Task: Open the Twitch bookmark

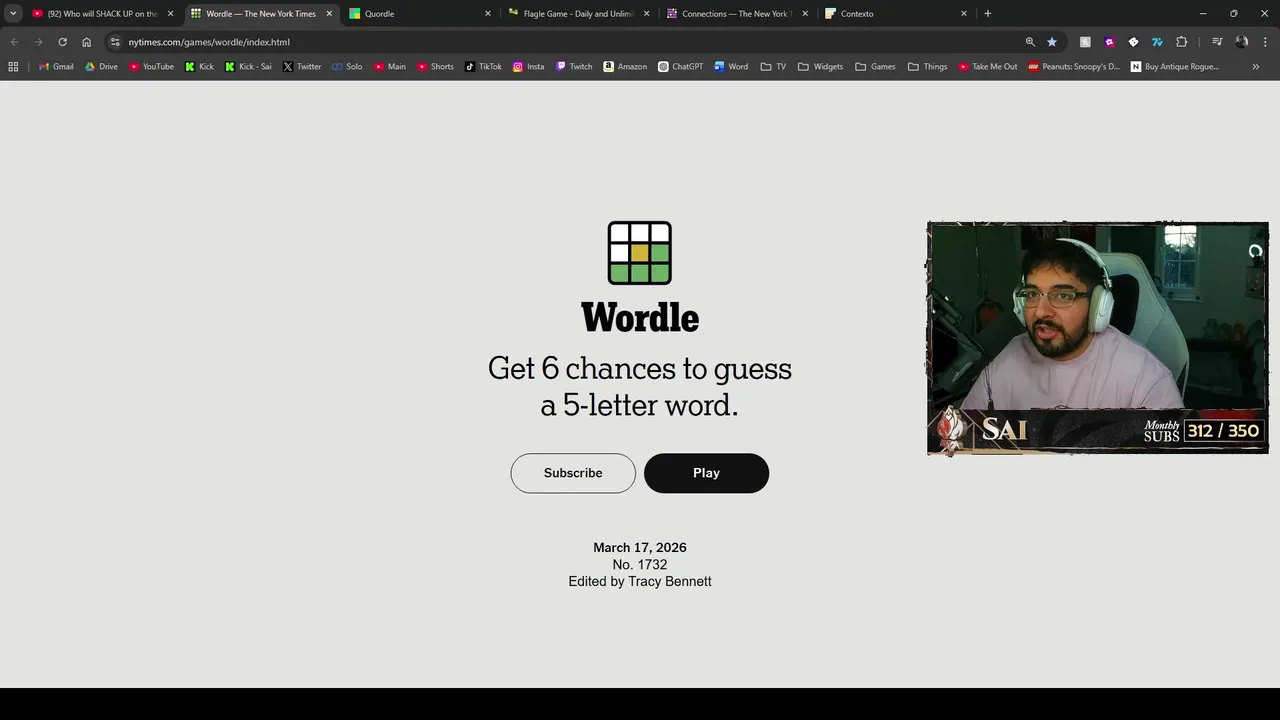Action: 574,67
